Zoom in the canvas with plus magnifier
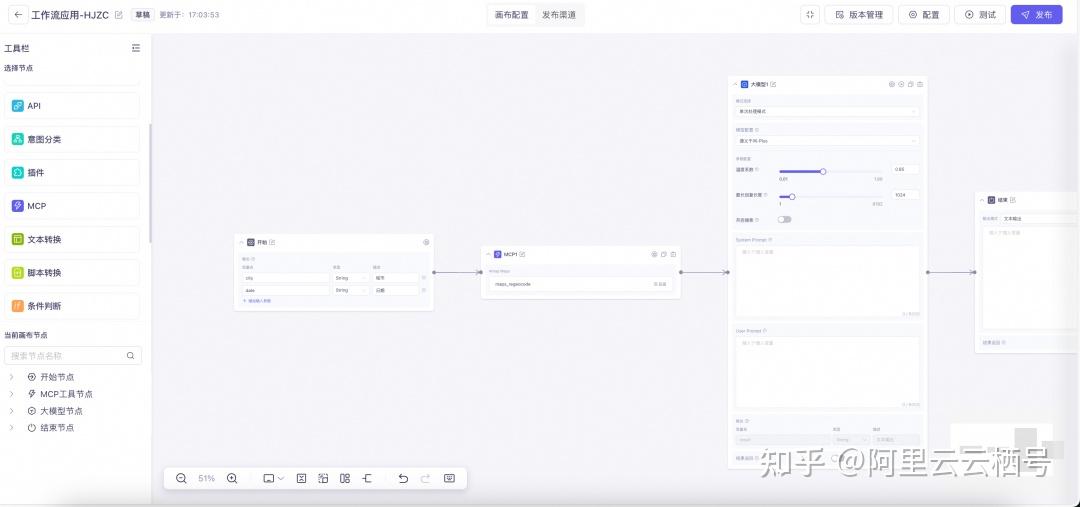The width and height of the screenshot is (1080, 507). pos(232,478)
